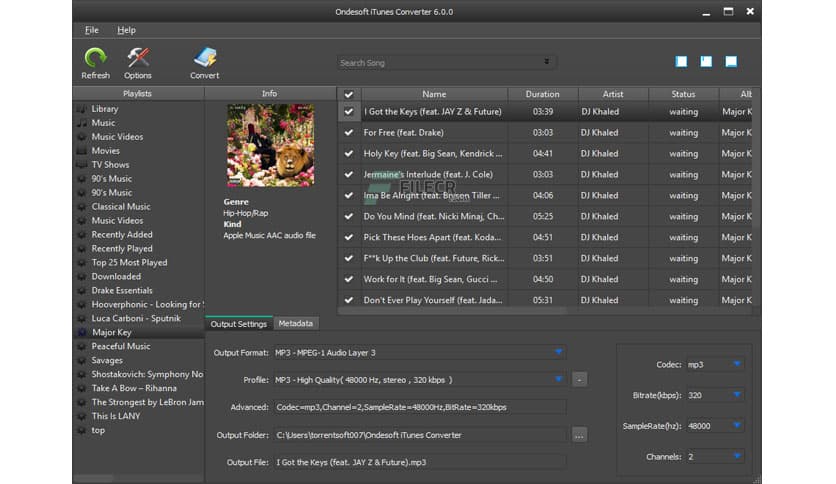Image resolution: width=836 pixels, height=484 pixels.
Task: Click the Refresh toolbar icon
Action: coord(95,58)
